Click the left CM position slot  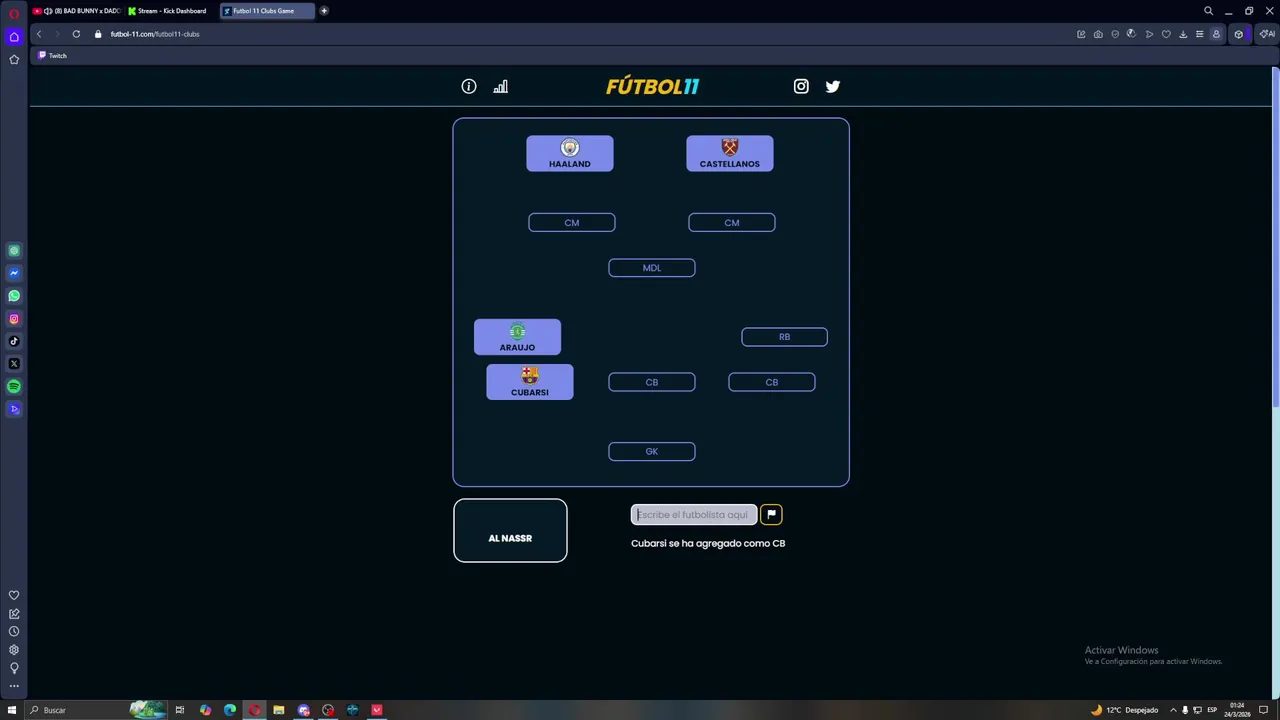click(x=572, y=223)
